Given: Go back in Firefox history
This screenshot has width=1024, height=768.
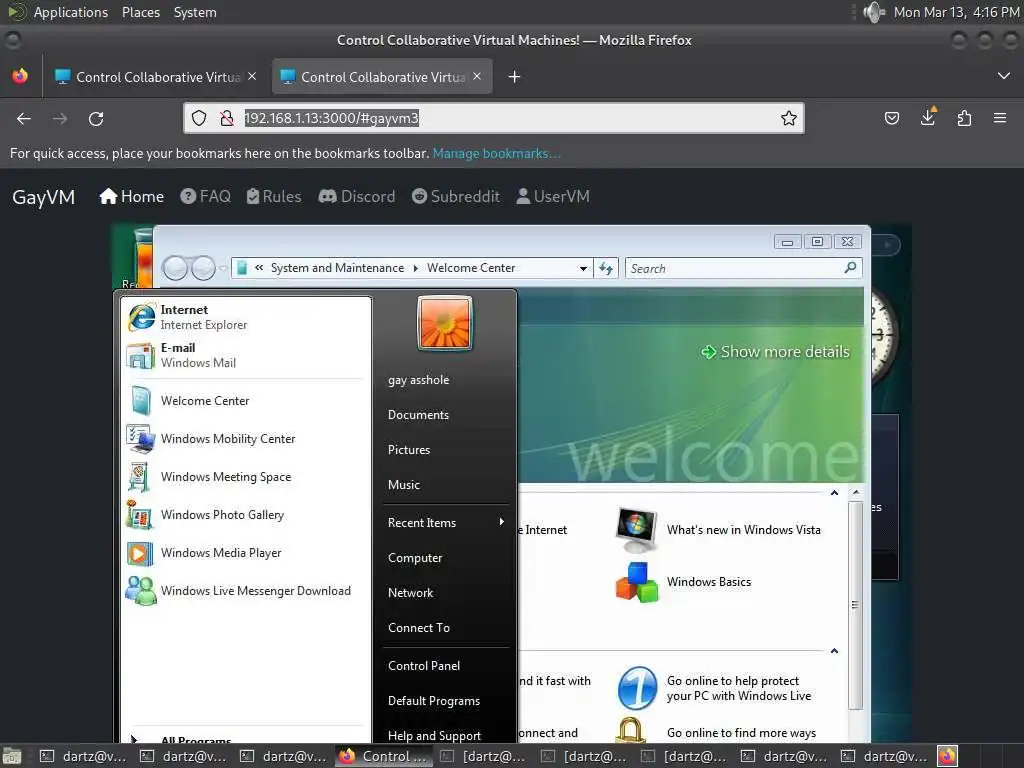Looking at the screenshot, I should pyautogui.click(x=24, y=119).
